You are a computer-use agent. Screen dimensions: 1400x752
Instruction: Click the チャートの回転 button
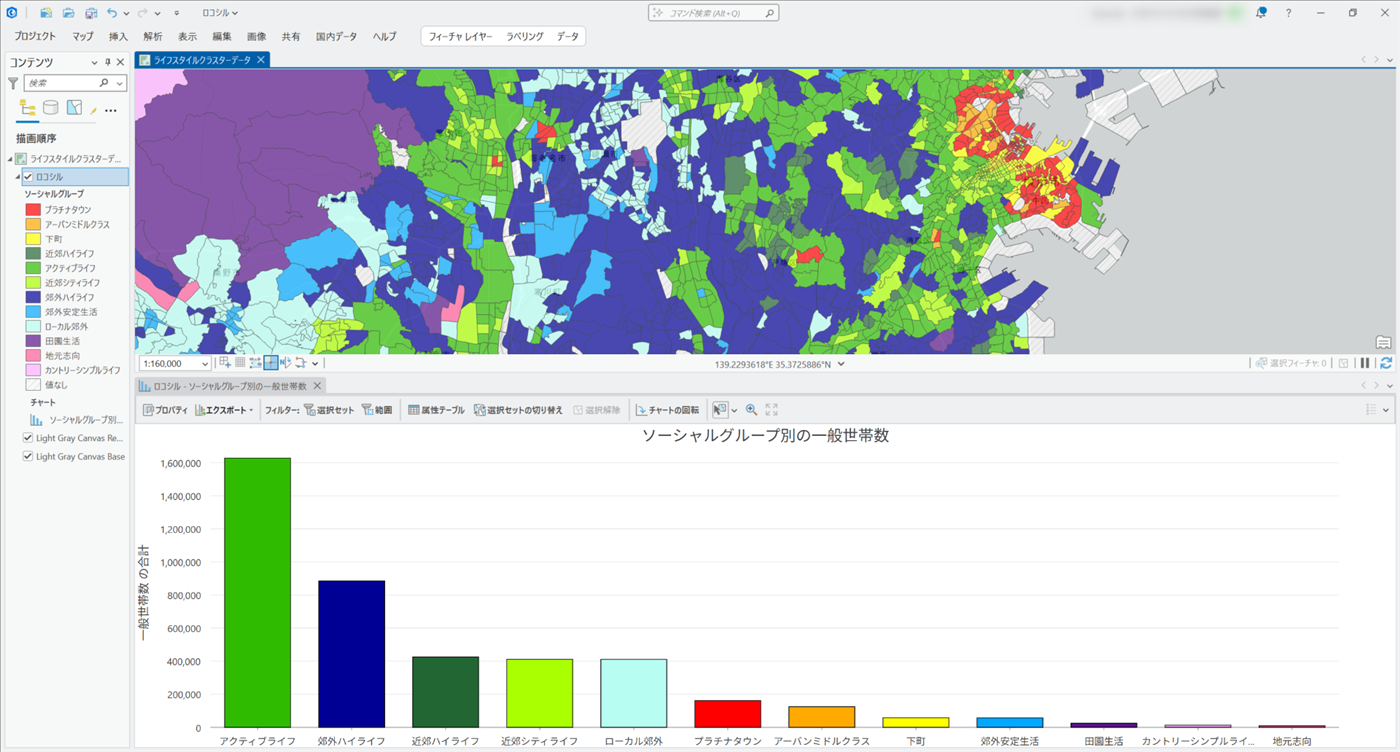click(667, 410)
